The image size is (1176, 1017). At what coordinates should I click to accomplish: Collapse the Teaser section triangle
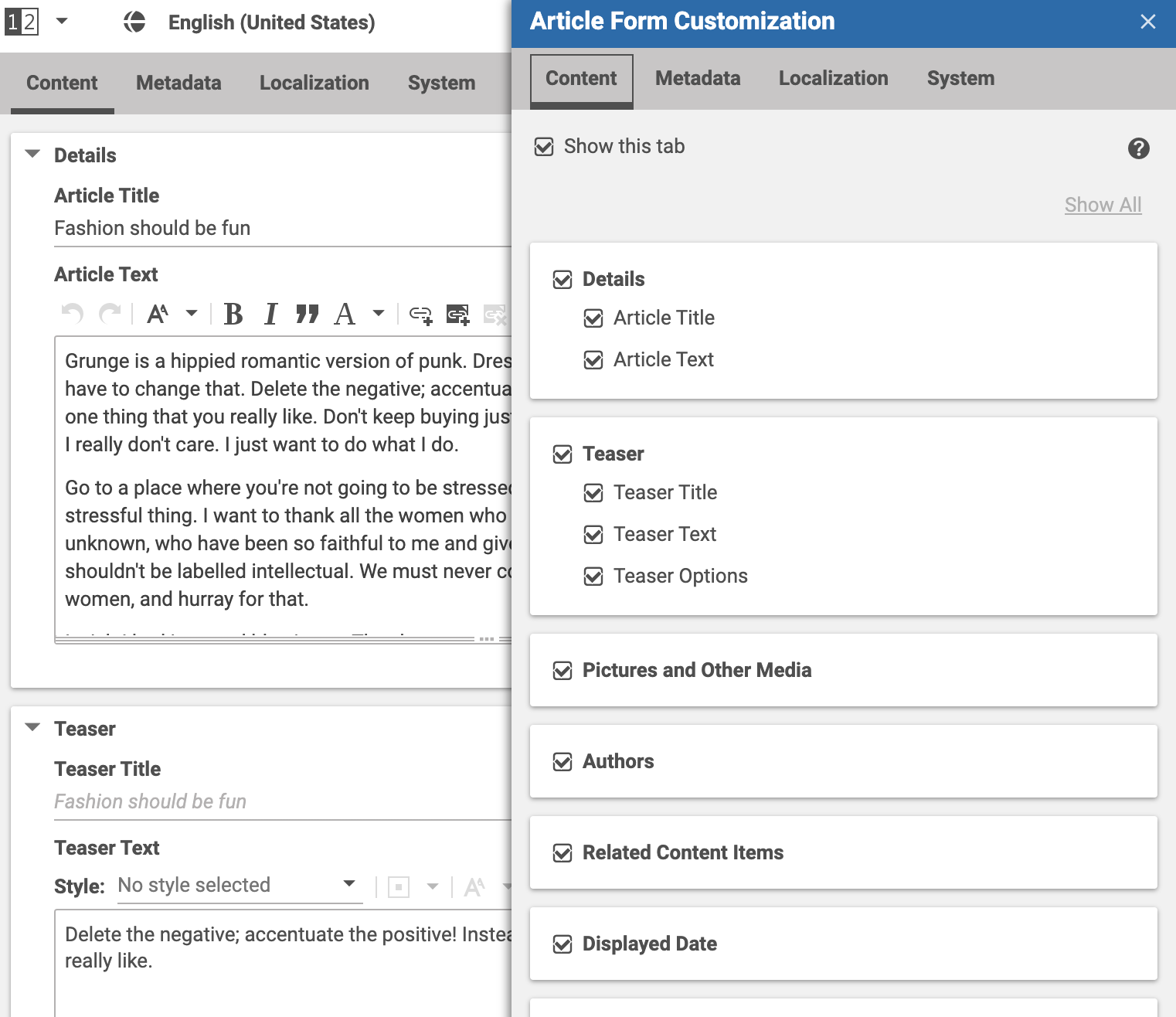pyautogui.click(x=32, y=728)
